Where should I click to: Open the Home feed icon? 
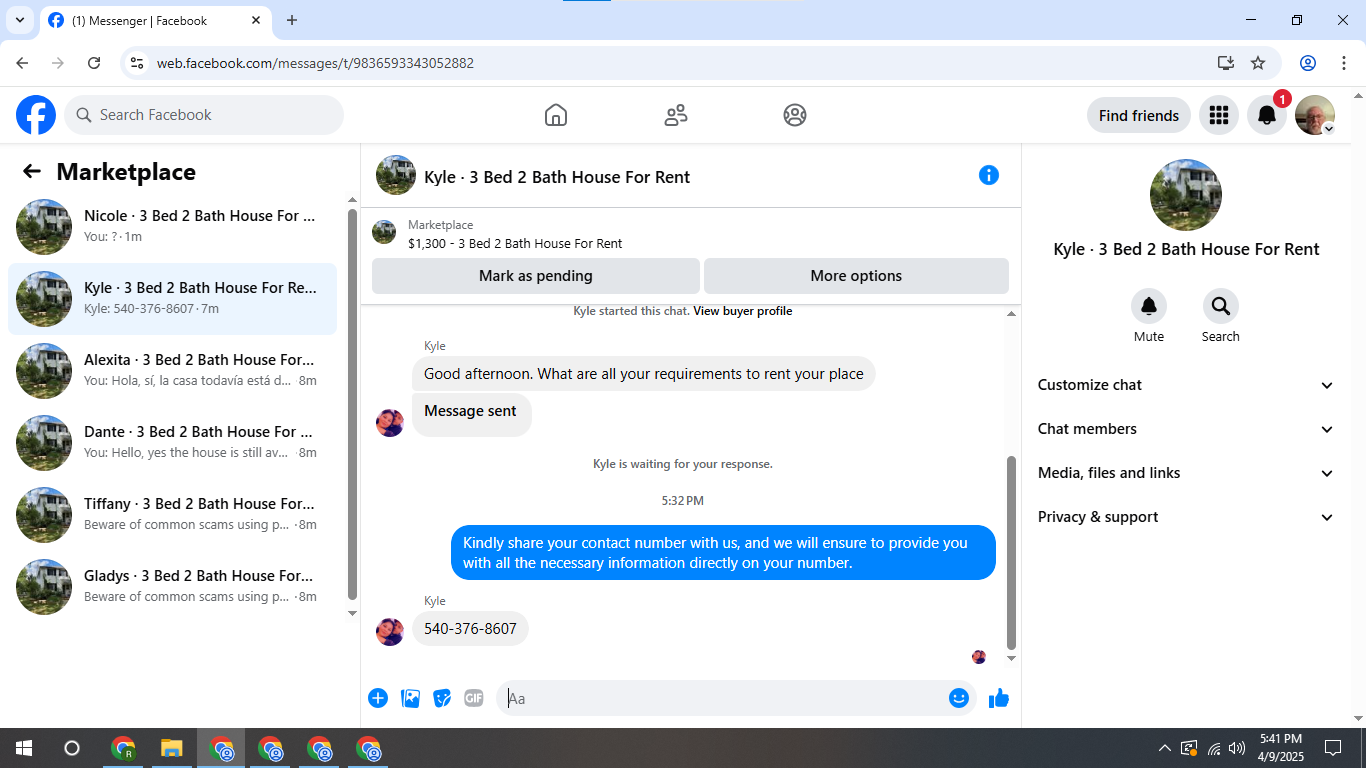coord(556,115)
